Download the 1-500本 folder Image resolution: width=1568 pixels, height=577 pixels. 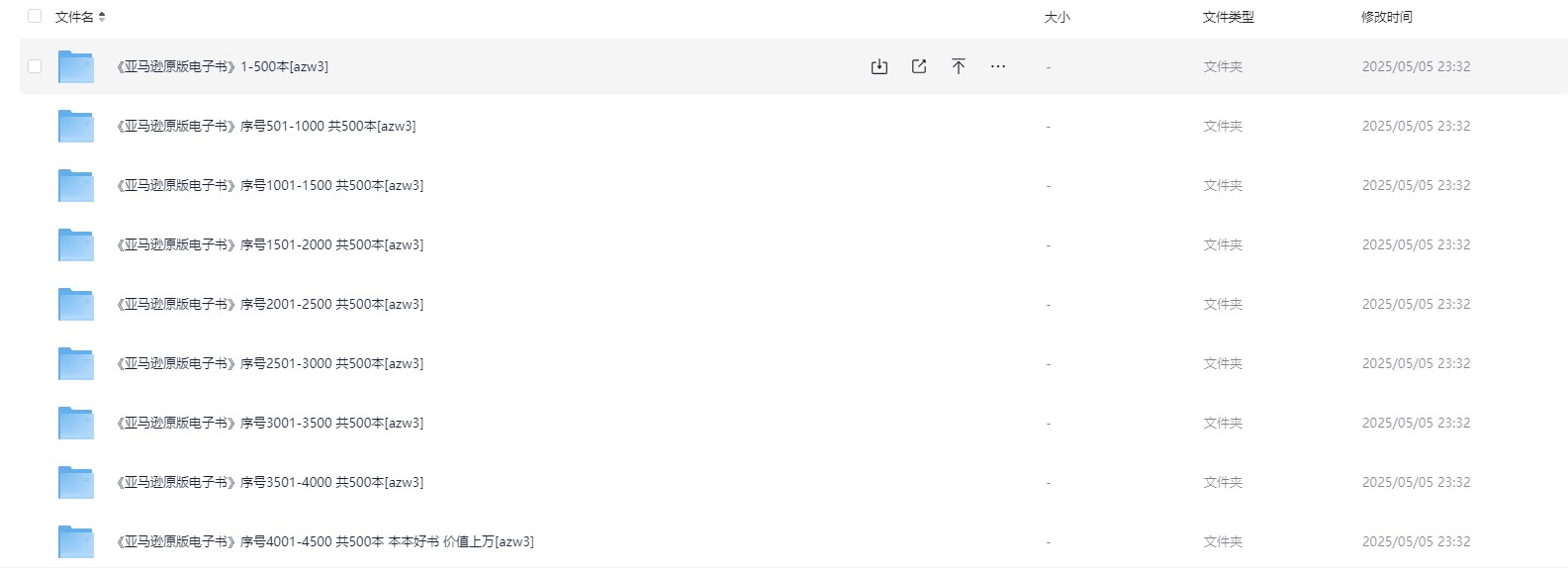click(879, 66)
